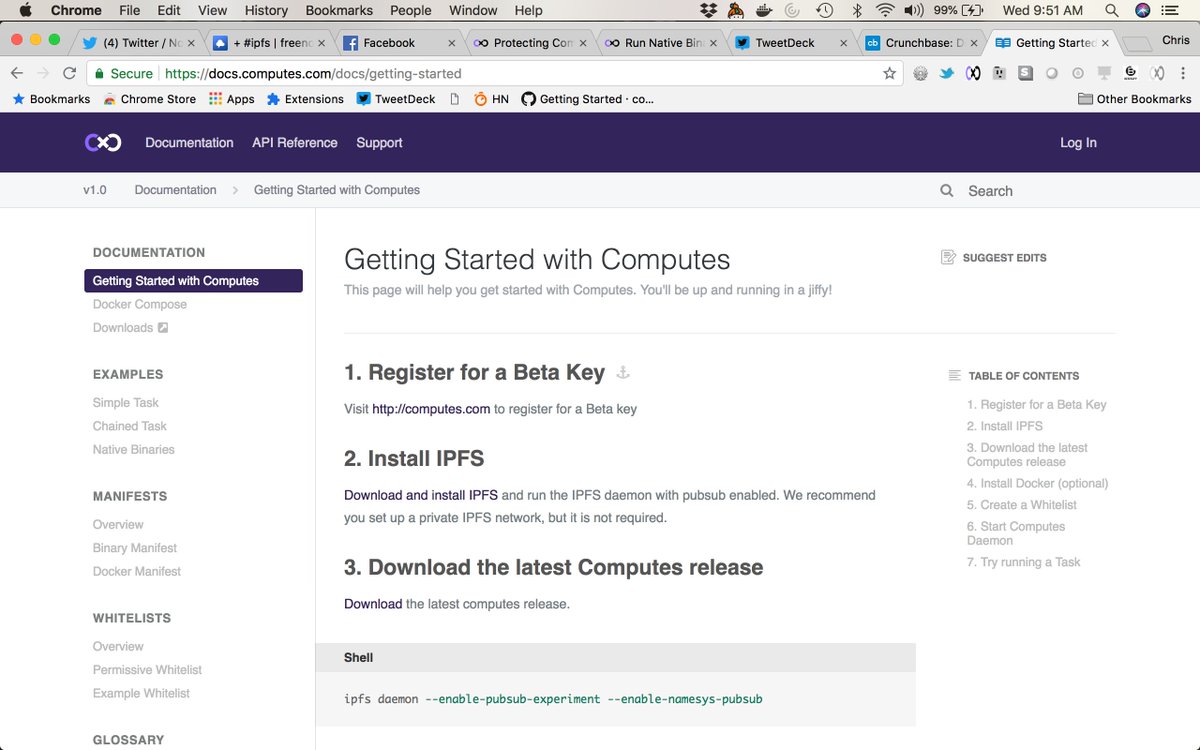
Task: Open Example Whitelist in the sidebar
Action: coord(141,693)
